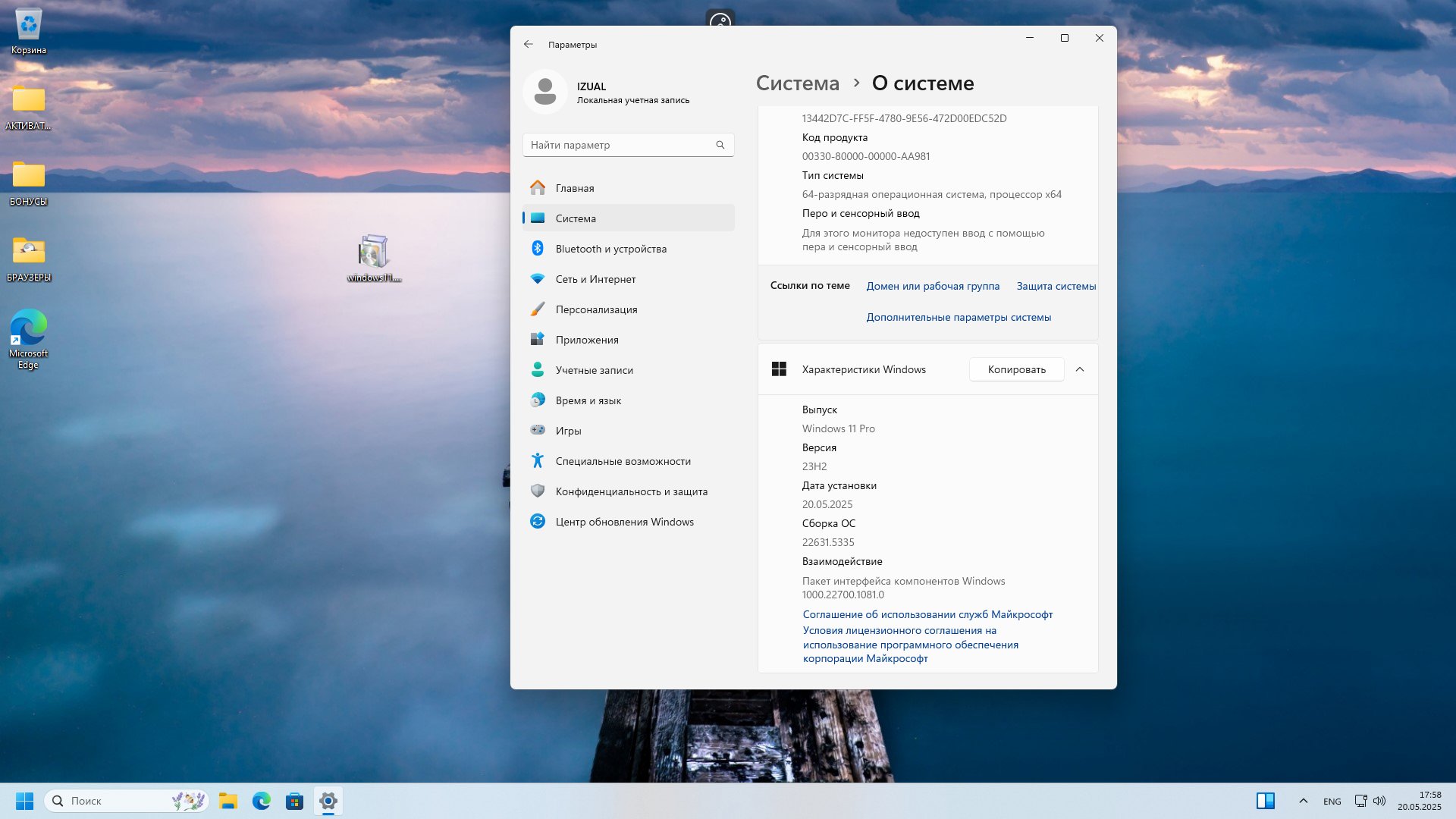Open Приложения icon in sidebar

click(538, 339)
